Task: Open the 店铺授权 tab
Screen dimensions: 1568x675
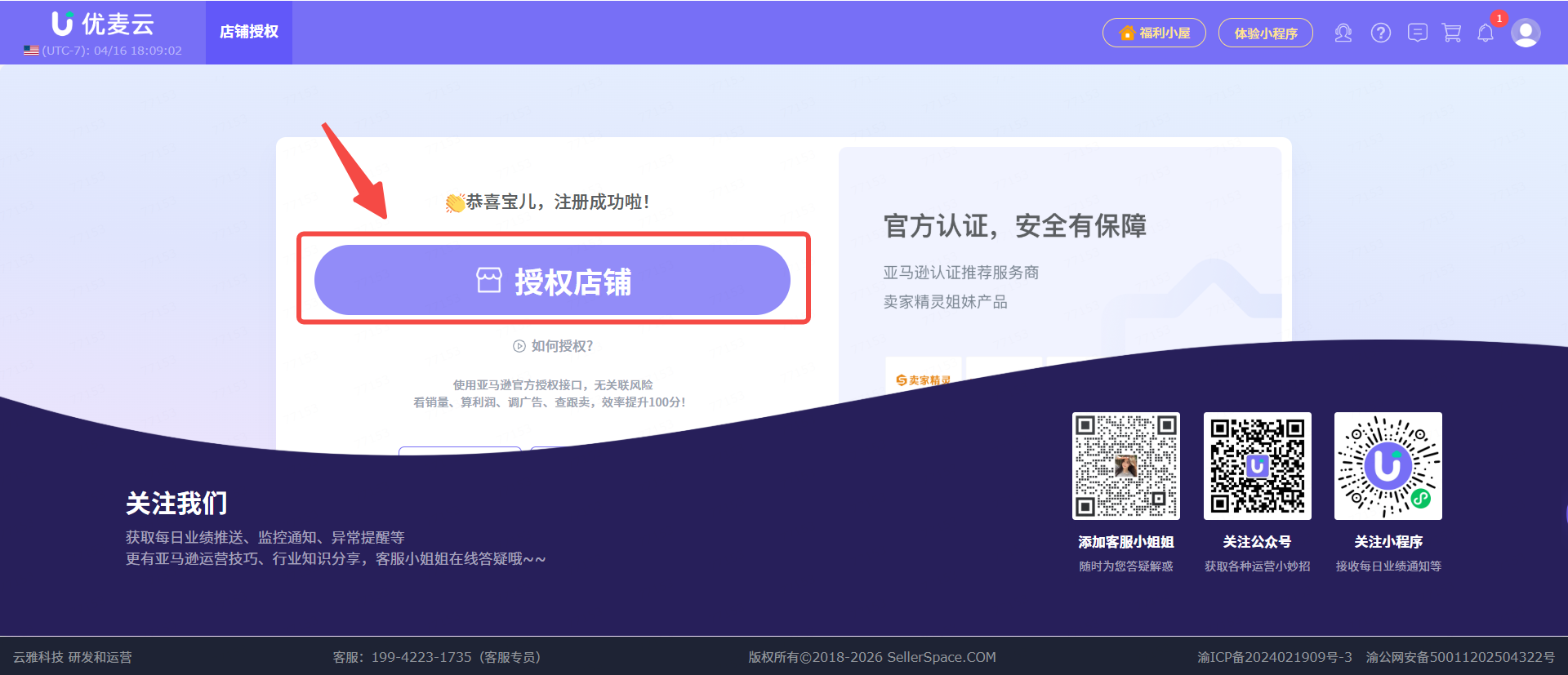Action: (x=249, y=32)
